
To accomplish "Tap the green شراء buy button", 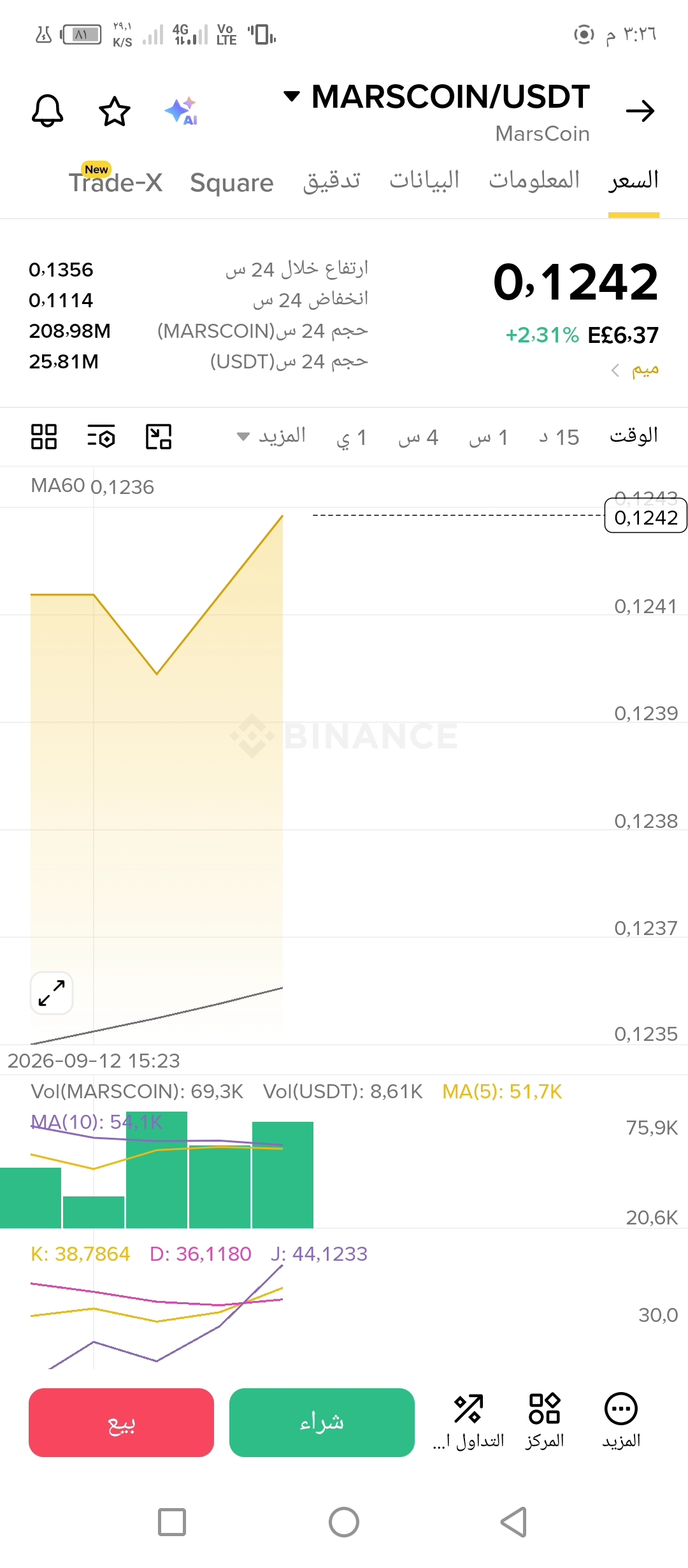I will pyautogui.click(x=322, y=1423).
